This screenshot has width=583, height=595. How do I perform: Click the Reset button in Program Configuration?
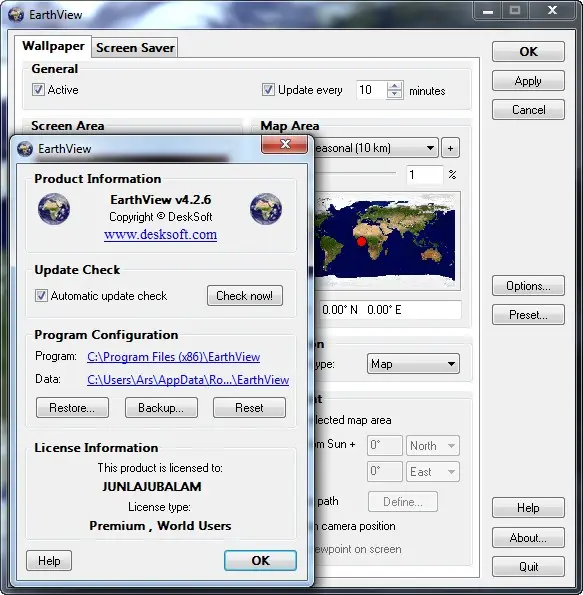249,408
